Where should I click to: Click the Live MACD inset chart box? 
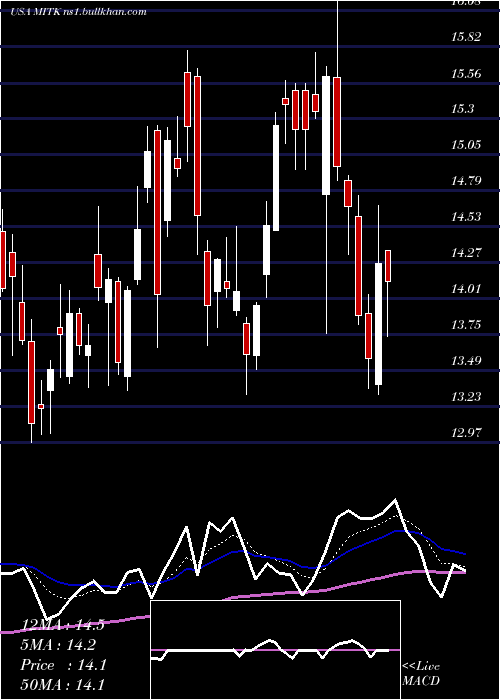coord(275,650)
